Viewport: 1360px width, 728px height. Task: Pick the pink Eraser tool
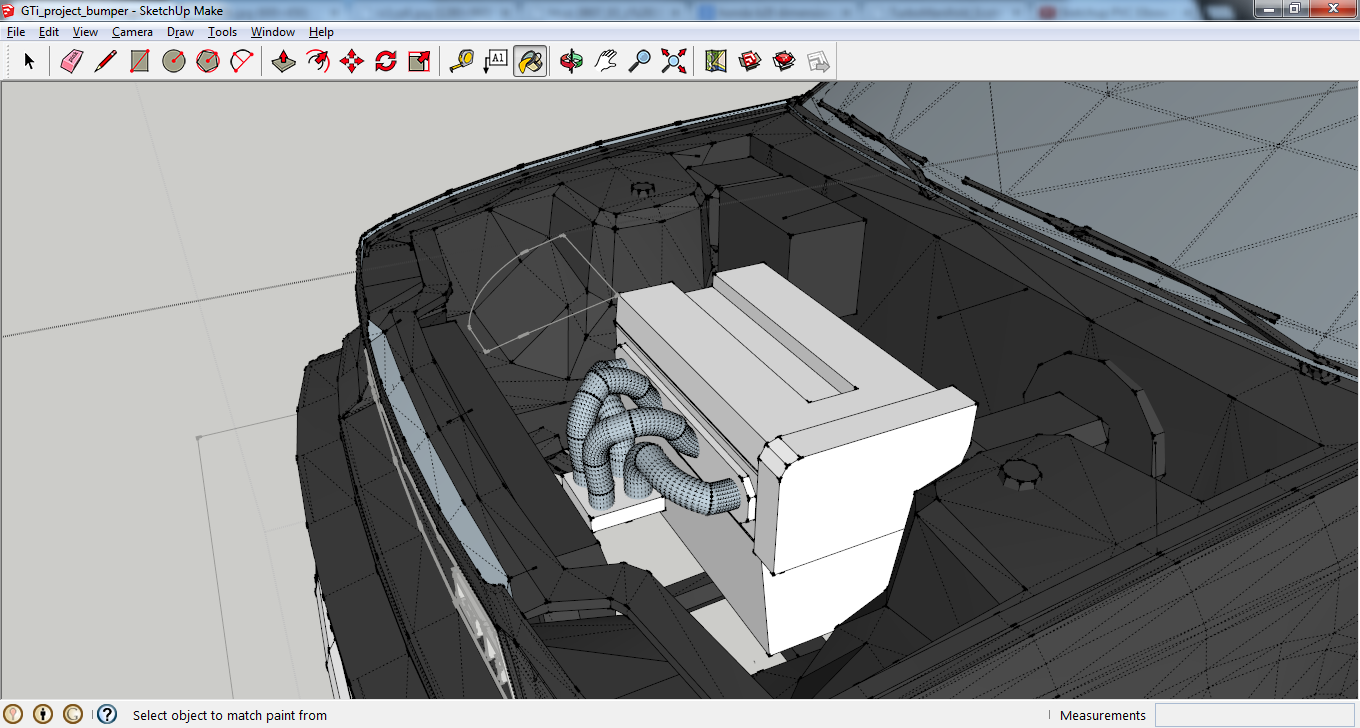point(71,62)
